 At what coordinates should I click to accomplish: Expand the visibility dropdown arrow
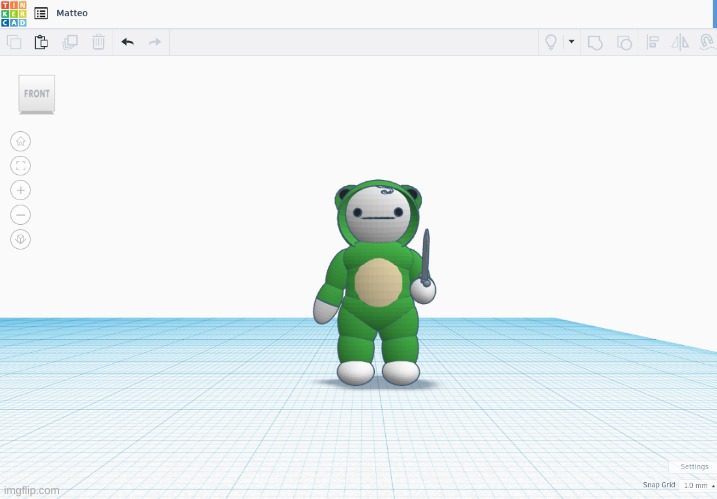(x=571, y=42)
